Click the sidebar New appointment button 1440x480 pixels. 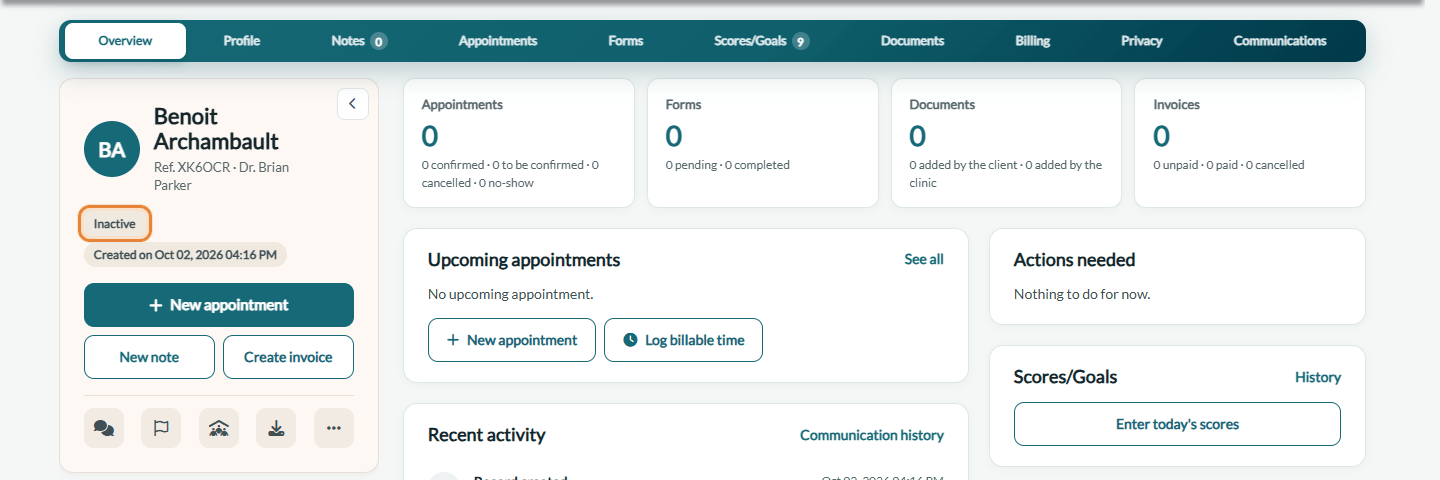pyautogui.click(x=219, y=305)
